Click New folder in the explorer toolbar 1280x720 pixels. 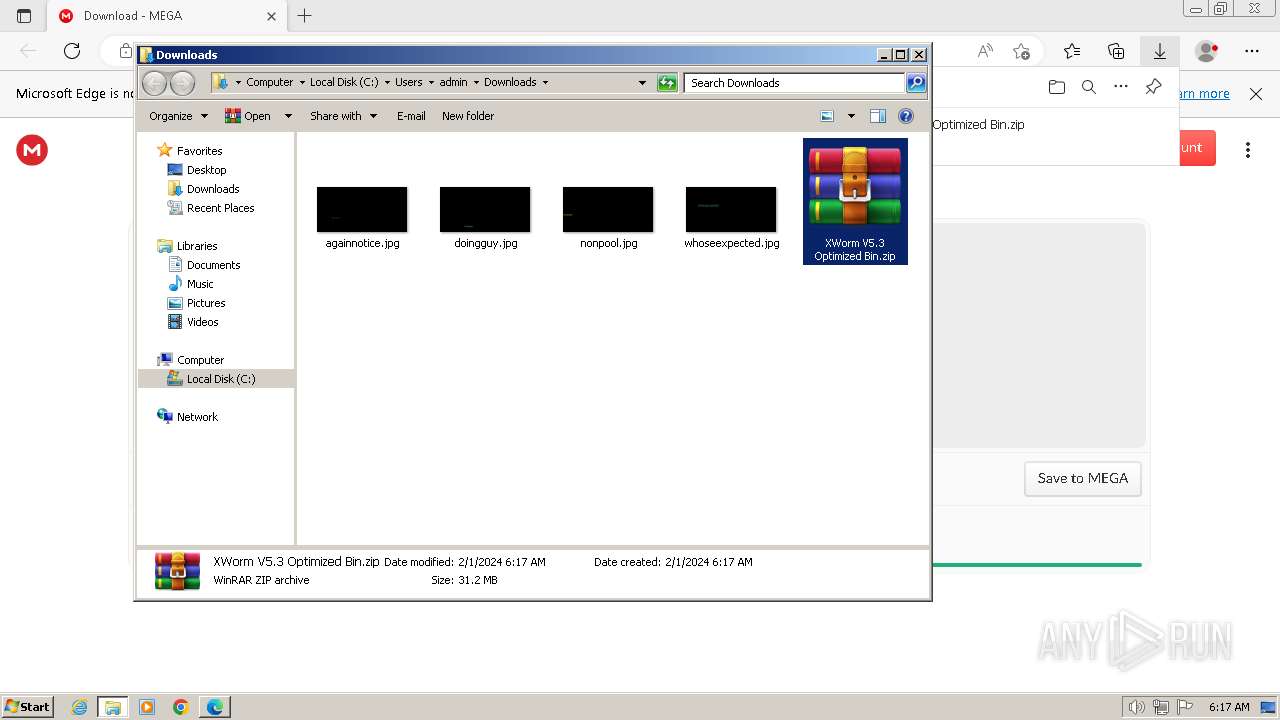(468, 116)
